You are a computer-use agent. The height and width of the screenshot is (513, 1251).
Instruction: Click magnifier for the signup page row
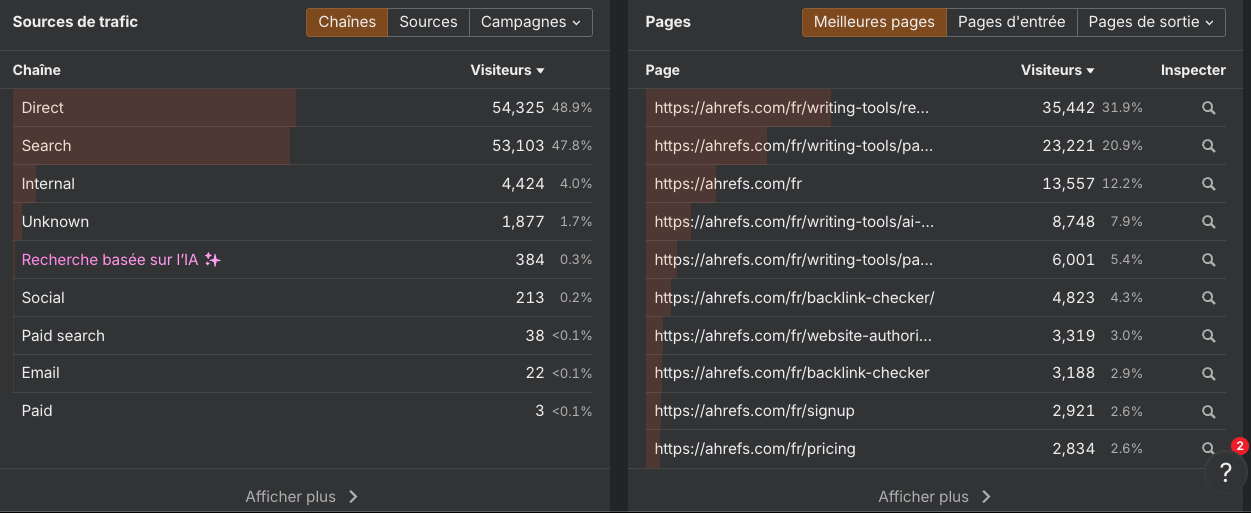coord(1208,411)
